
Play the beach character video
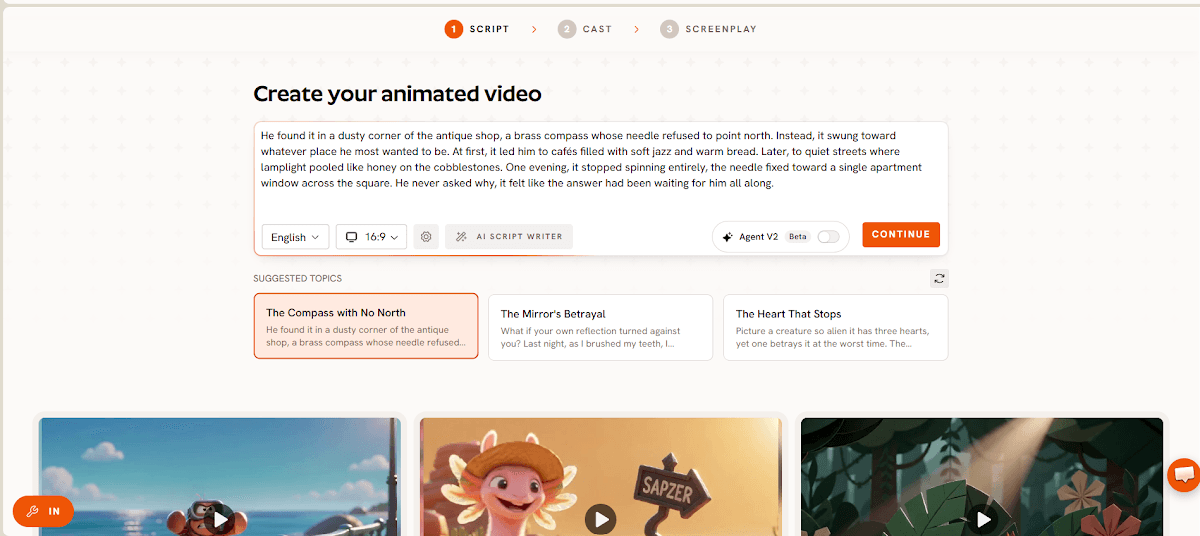[x=219, y=519]
